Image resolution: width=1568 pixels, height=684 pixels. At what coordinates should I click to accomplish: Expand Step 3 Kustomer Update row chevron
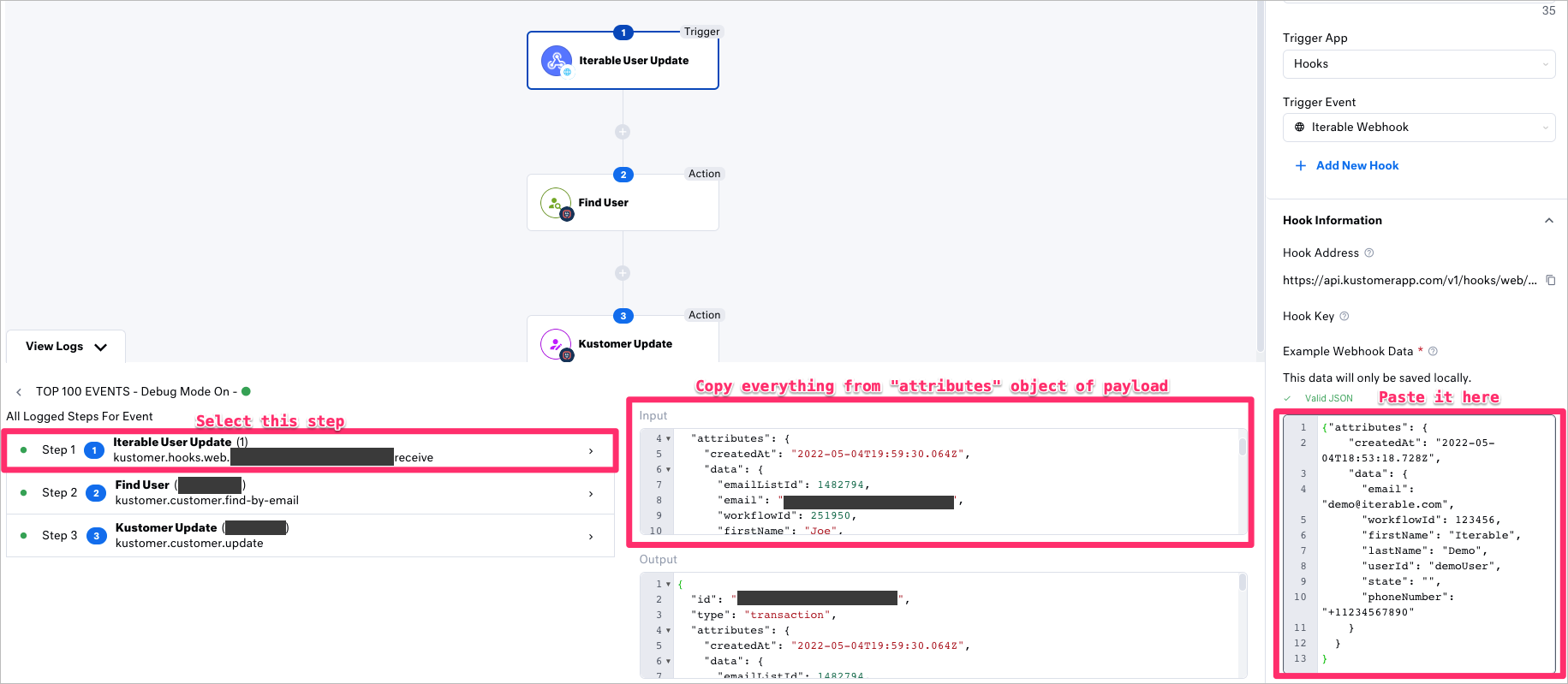click(591, 537)
